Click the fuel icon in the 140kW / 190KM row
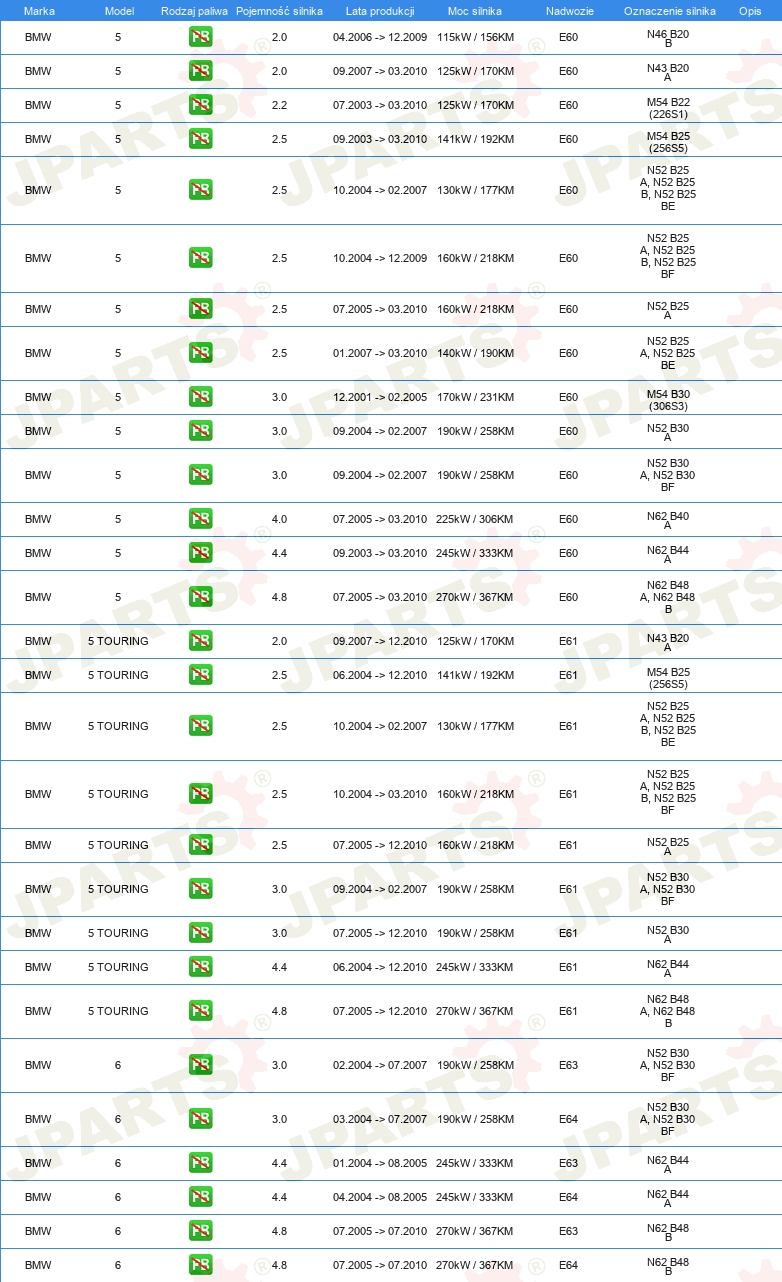The height and width of the screenshot is (1282, 782). click(x=200, y=353)
